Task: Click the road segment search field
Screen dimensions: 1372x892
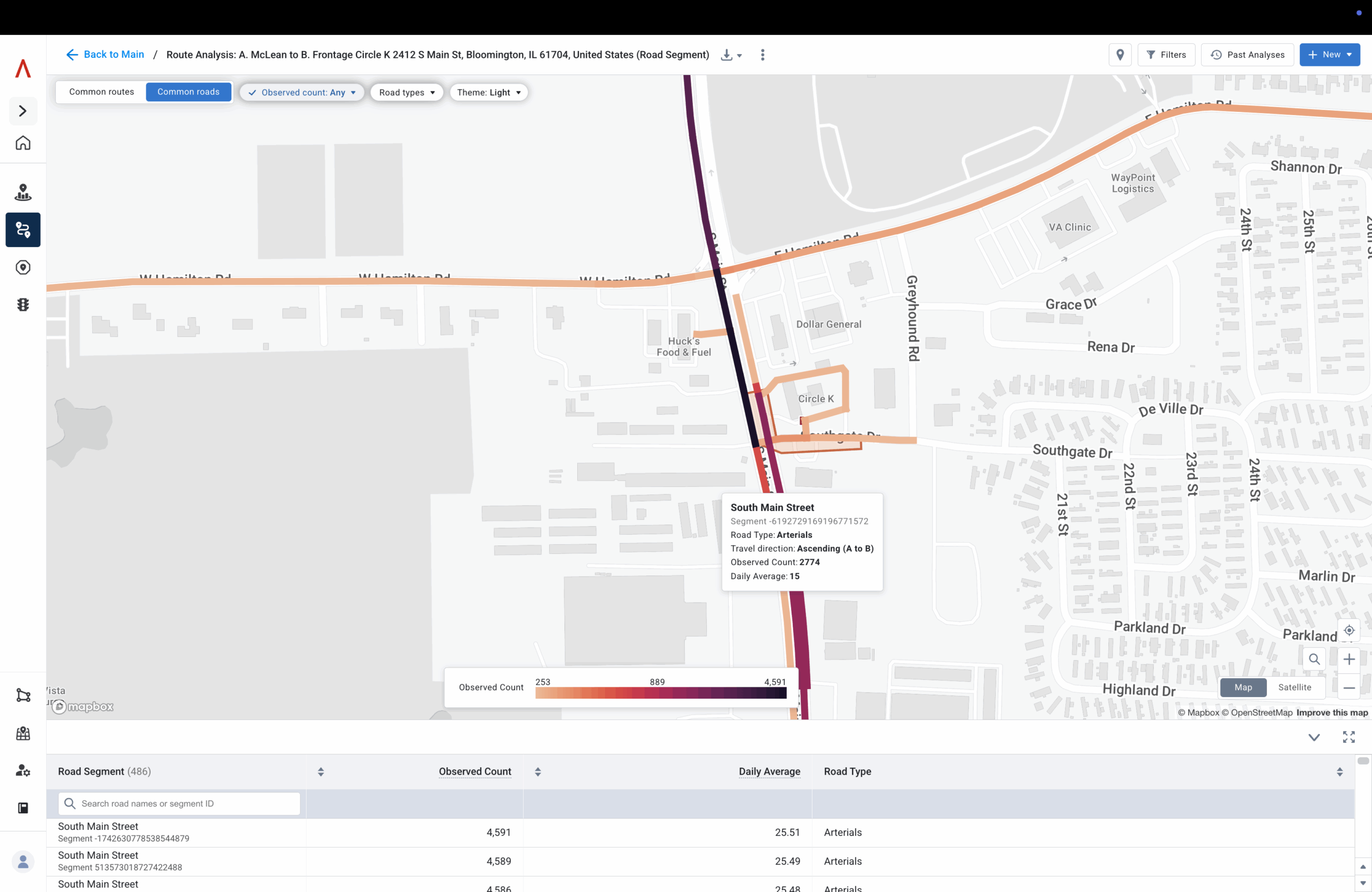Action: [x=180, y=804]
